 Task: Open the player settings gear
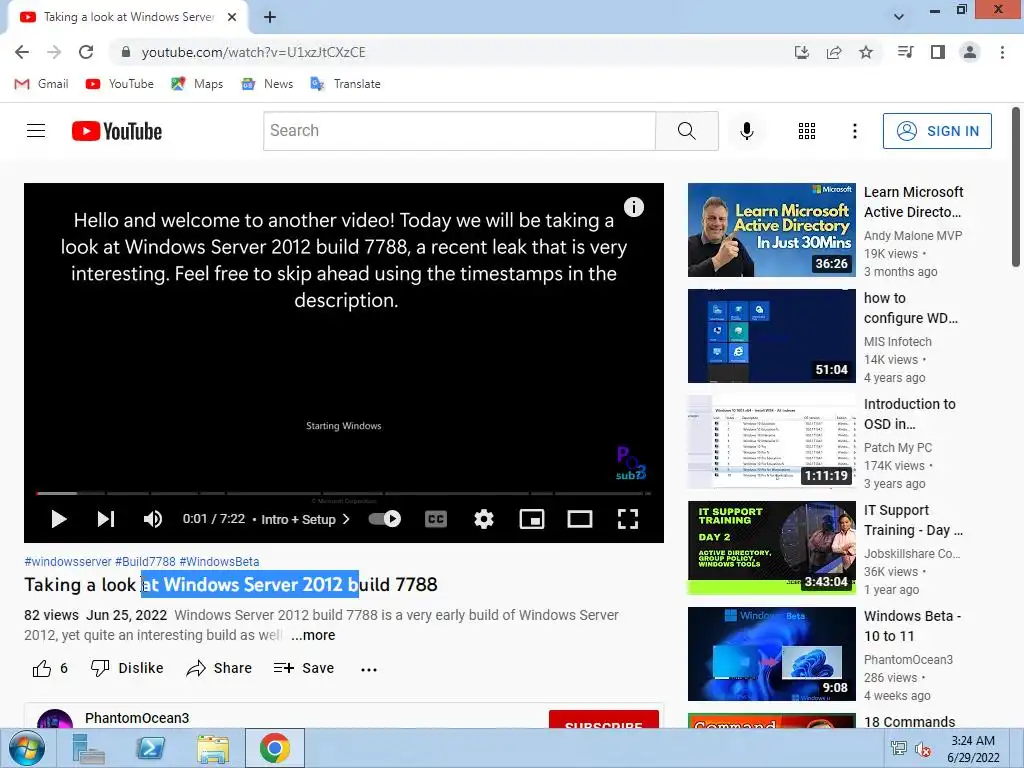click(x=484, y=519)
